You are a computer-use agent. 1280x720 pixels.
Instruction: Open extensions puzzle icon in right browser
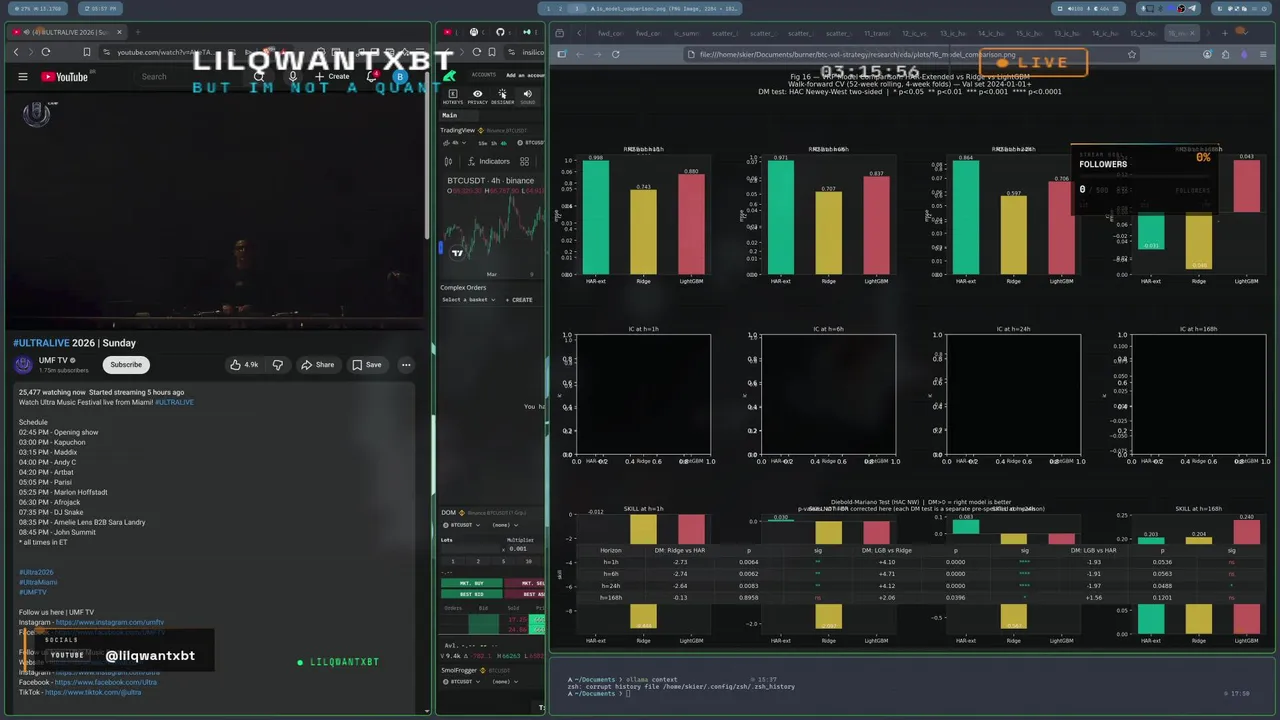pyautogui.click(x=1225, y=55)
